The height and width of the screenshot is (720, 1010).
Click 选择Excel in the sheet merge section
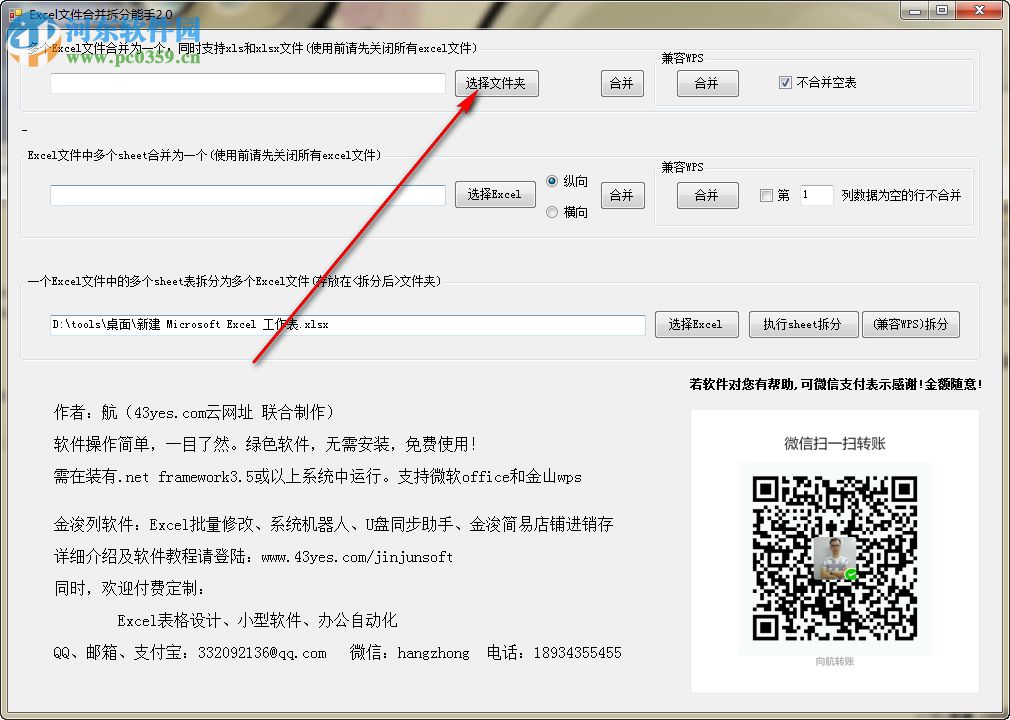495,195
